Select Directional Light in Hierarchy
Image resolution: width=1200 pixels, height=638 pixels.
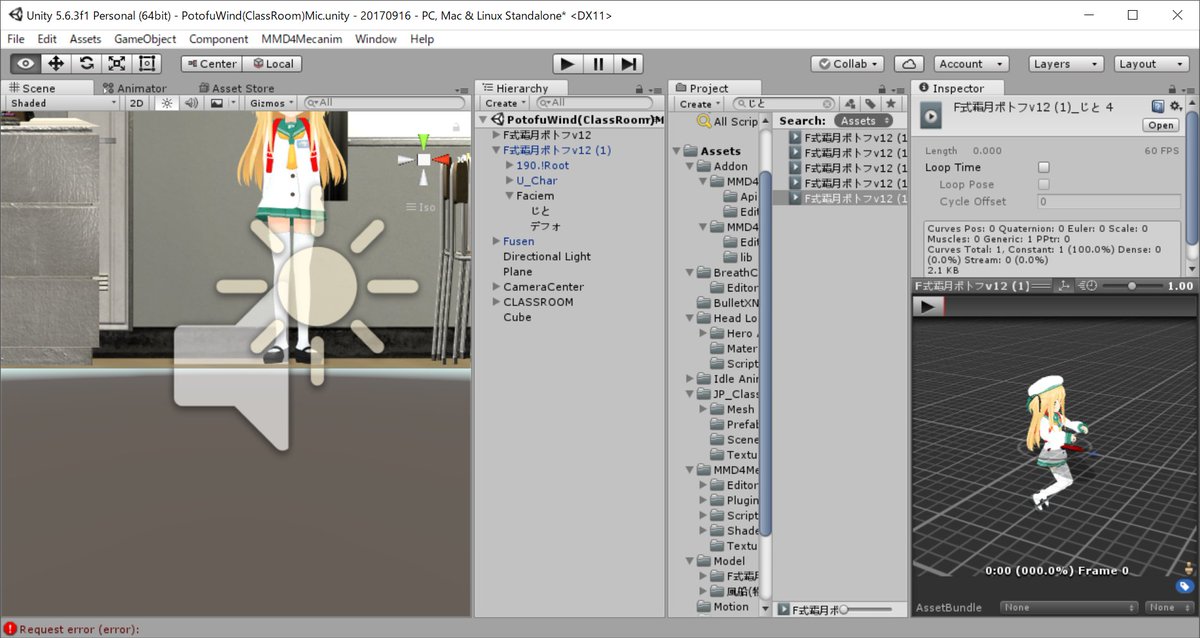(x=547, y=256)
